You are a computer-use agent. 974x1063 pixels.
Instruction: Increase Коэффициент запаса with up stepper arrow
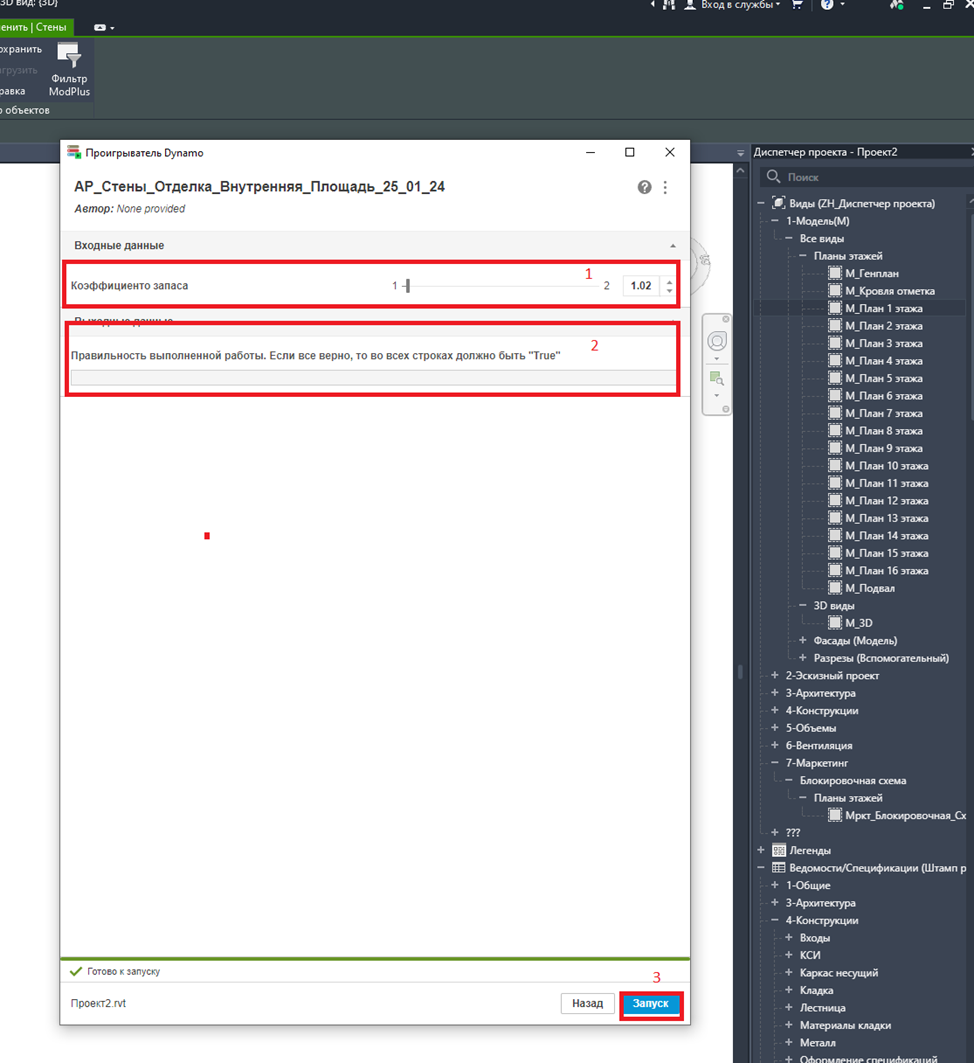tap(669, 281)
